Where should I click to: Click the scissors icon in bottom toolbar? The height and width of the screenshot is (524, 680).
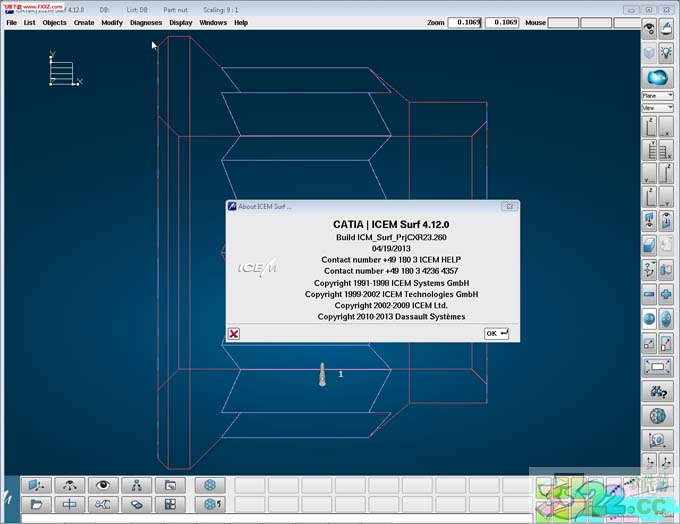pyautogui.click(x=102, y=504)
